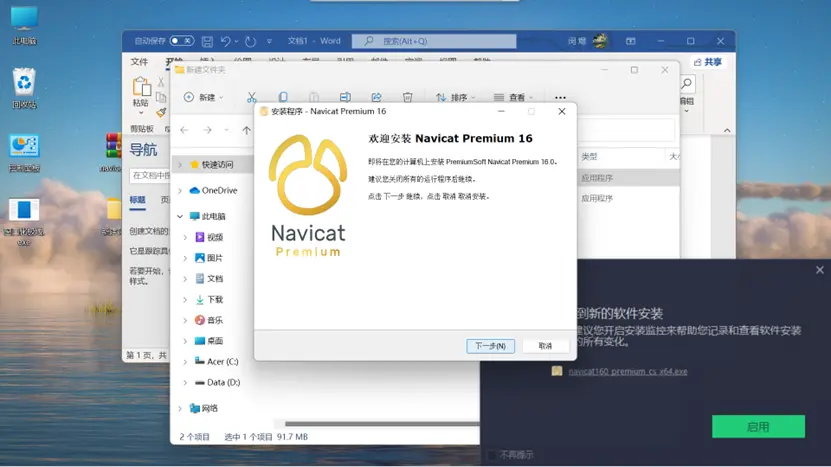Click Redo icon in Word title bar
The width and height of the screenshot is (831, 467).
250,41
